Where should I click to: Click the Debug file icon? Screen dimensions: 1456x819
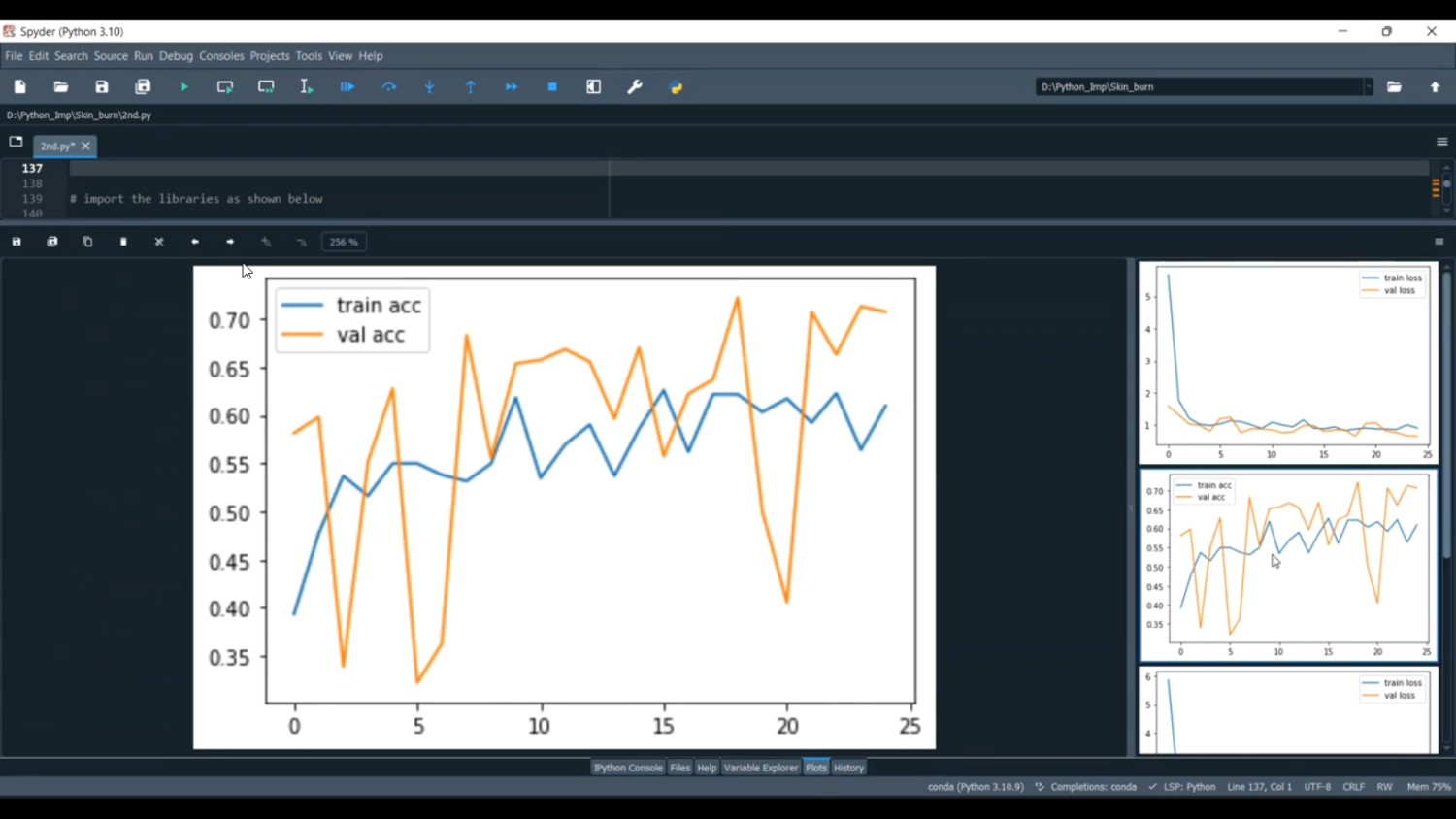pyautogui.click(x=347, y=87)
